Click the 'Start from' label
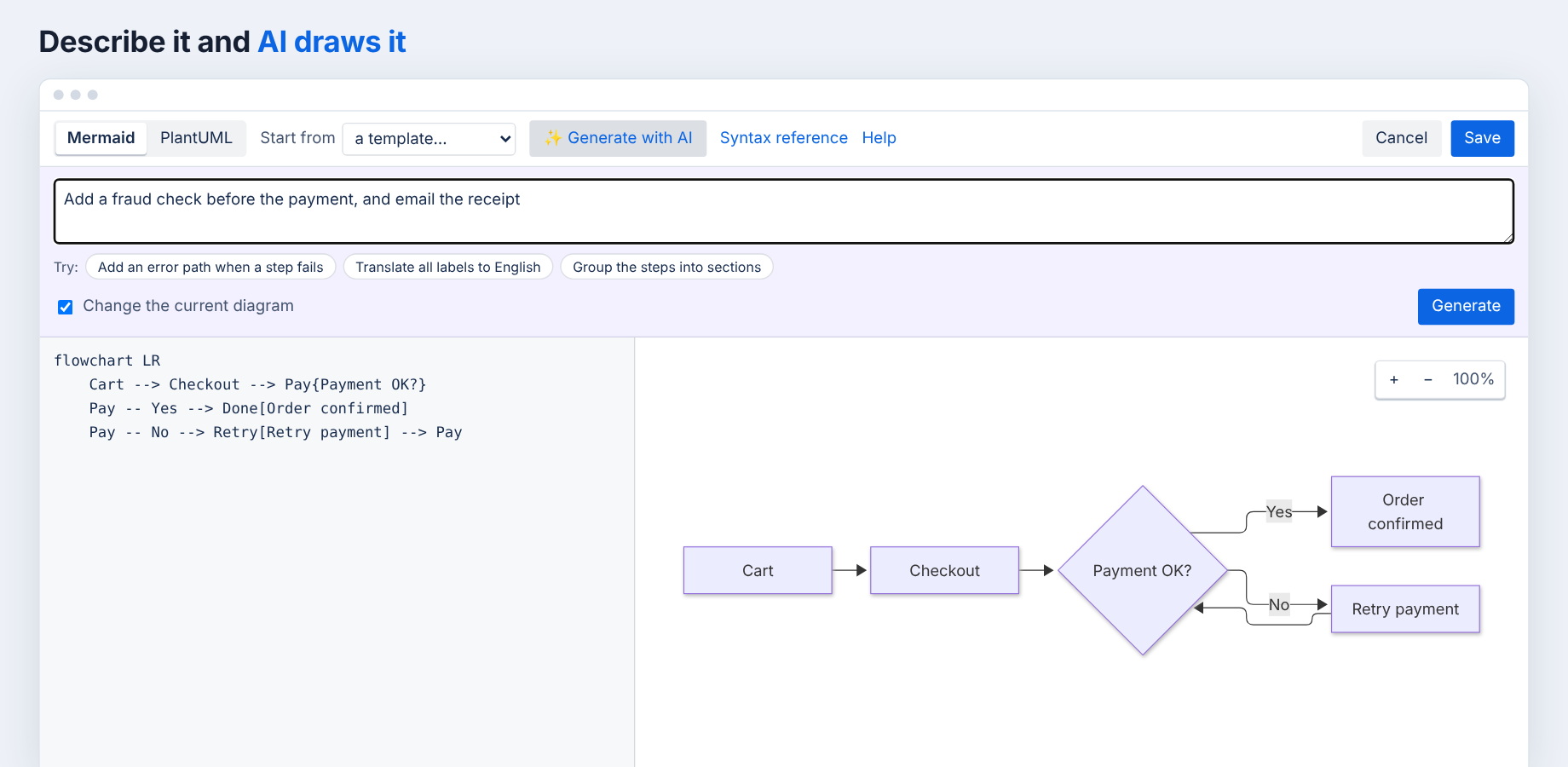 297,138
